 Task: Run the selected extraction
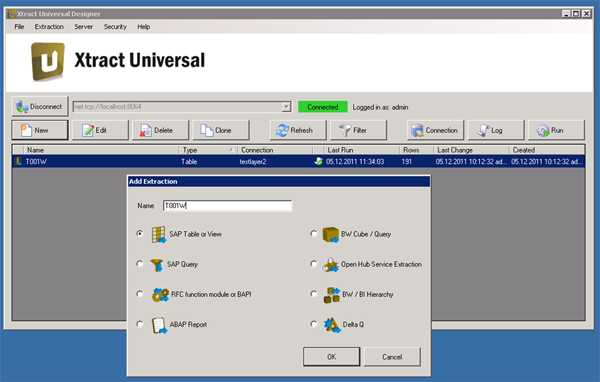(x=556, y=130)
